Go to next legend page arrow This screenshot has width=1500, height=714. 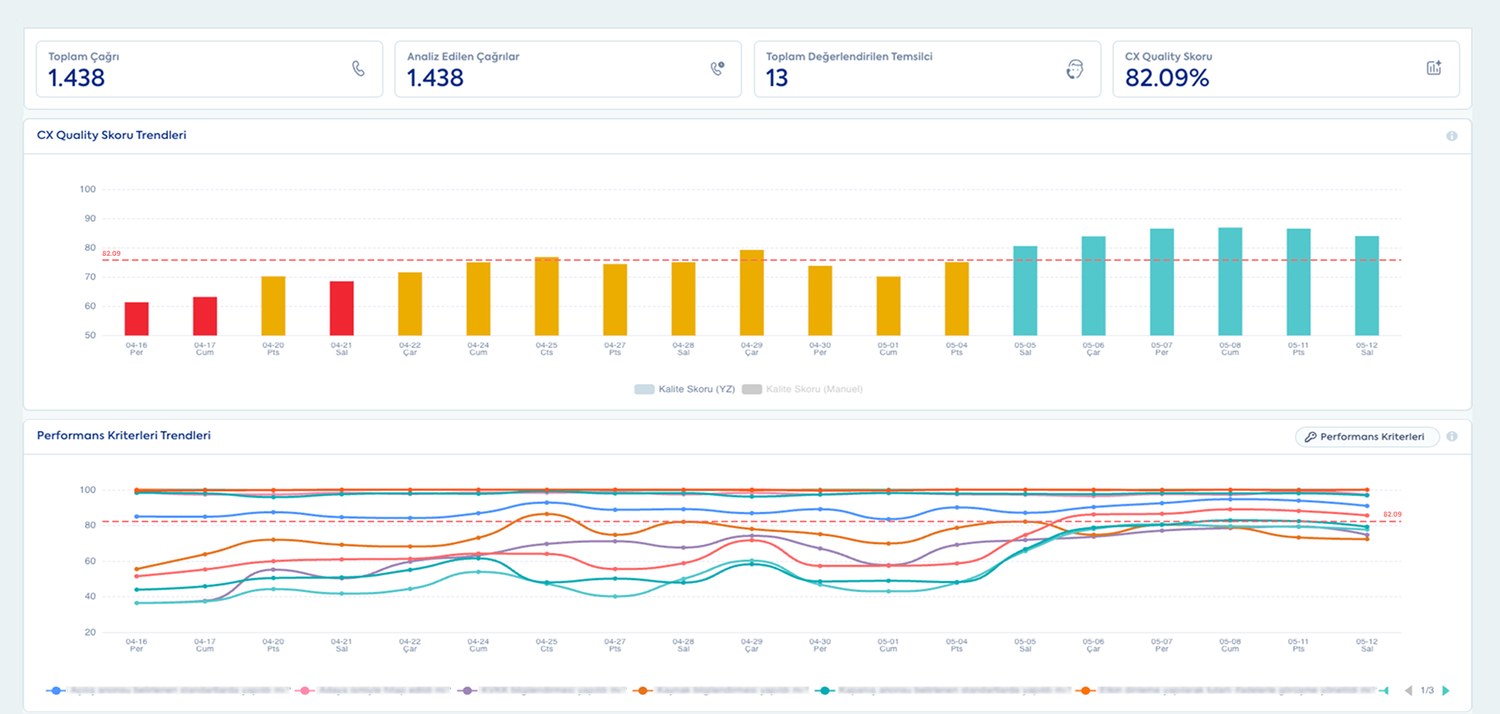click(1446, 691)
